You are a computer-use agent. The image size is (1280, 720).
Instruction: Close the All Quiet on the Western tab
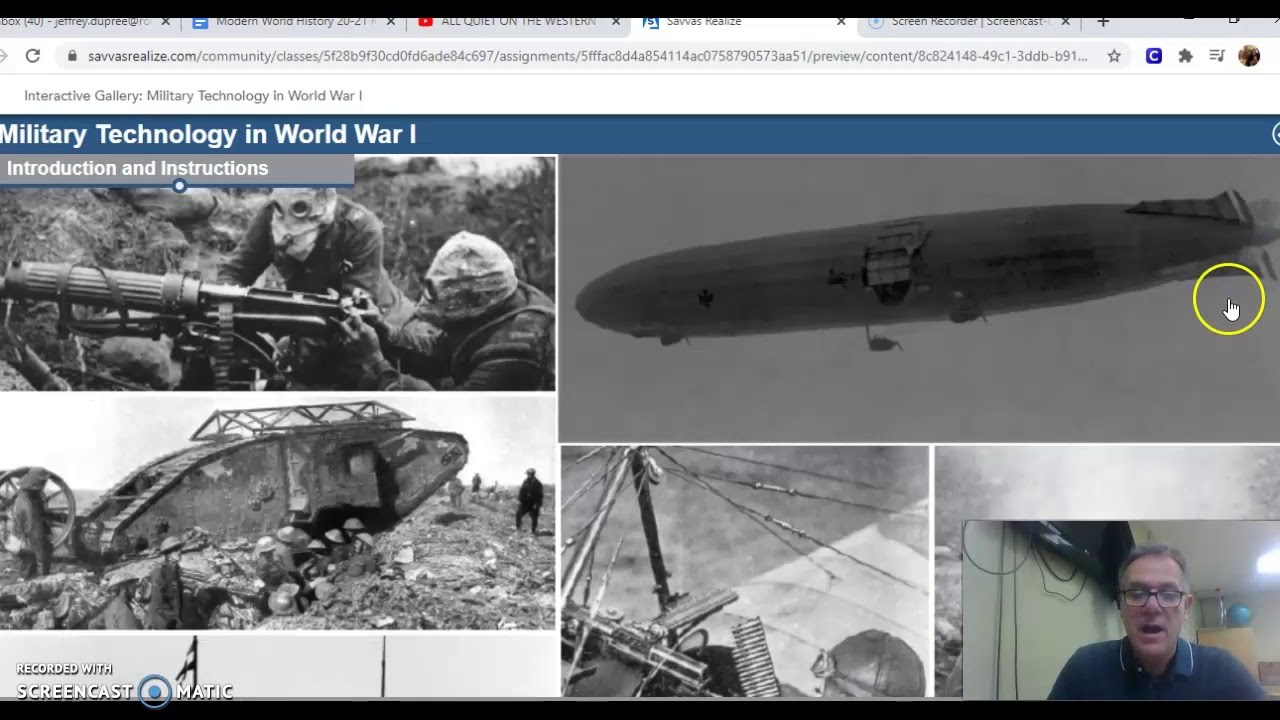pyautogui.click(x=616, y=21)
